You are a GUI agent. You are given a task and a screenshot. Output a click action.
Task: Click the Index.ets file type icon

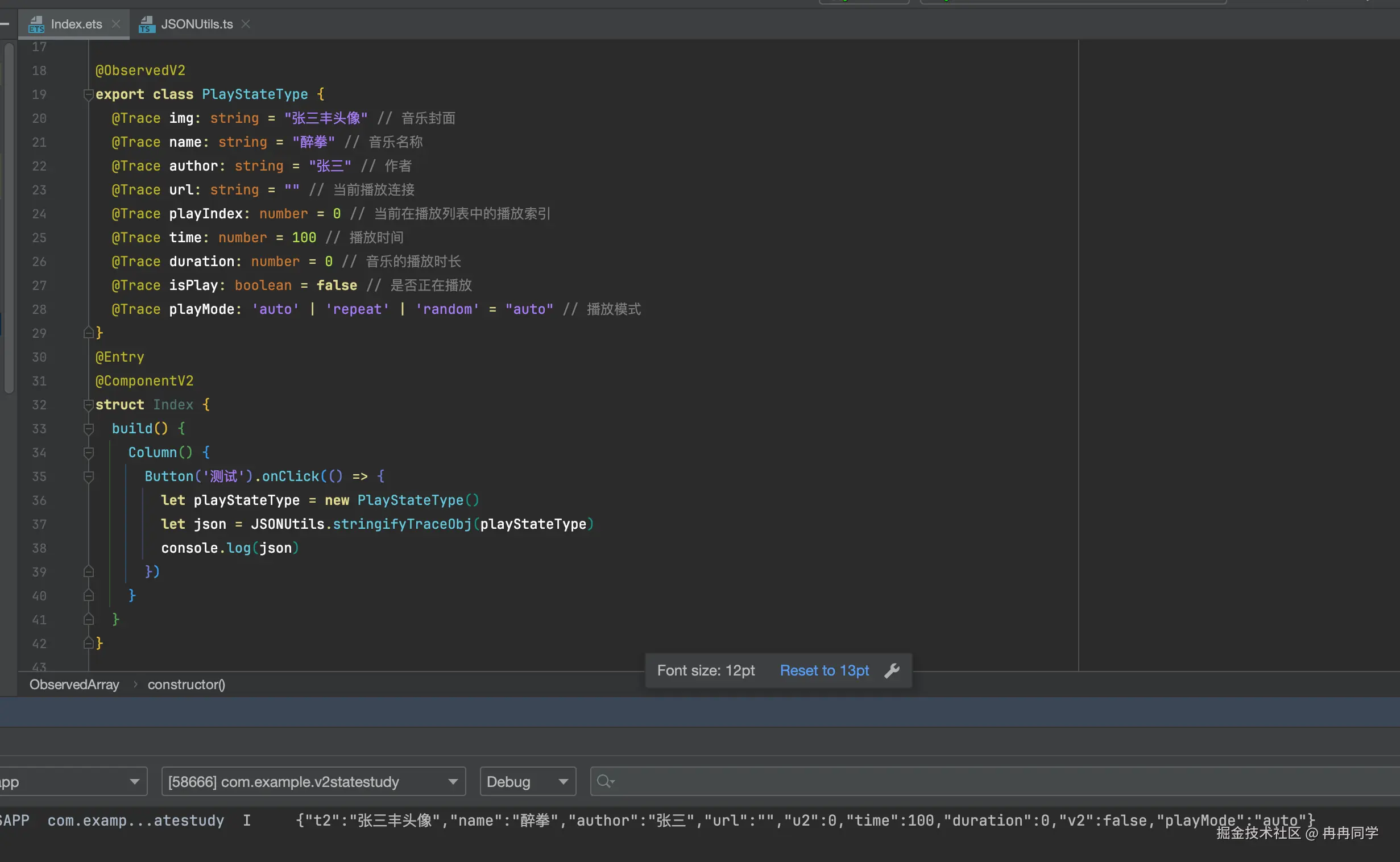(36, 24)
